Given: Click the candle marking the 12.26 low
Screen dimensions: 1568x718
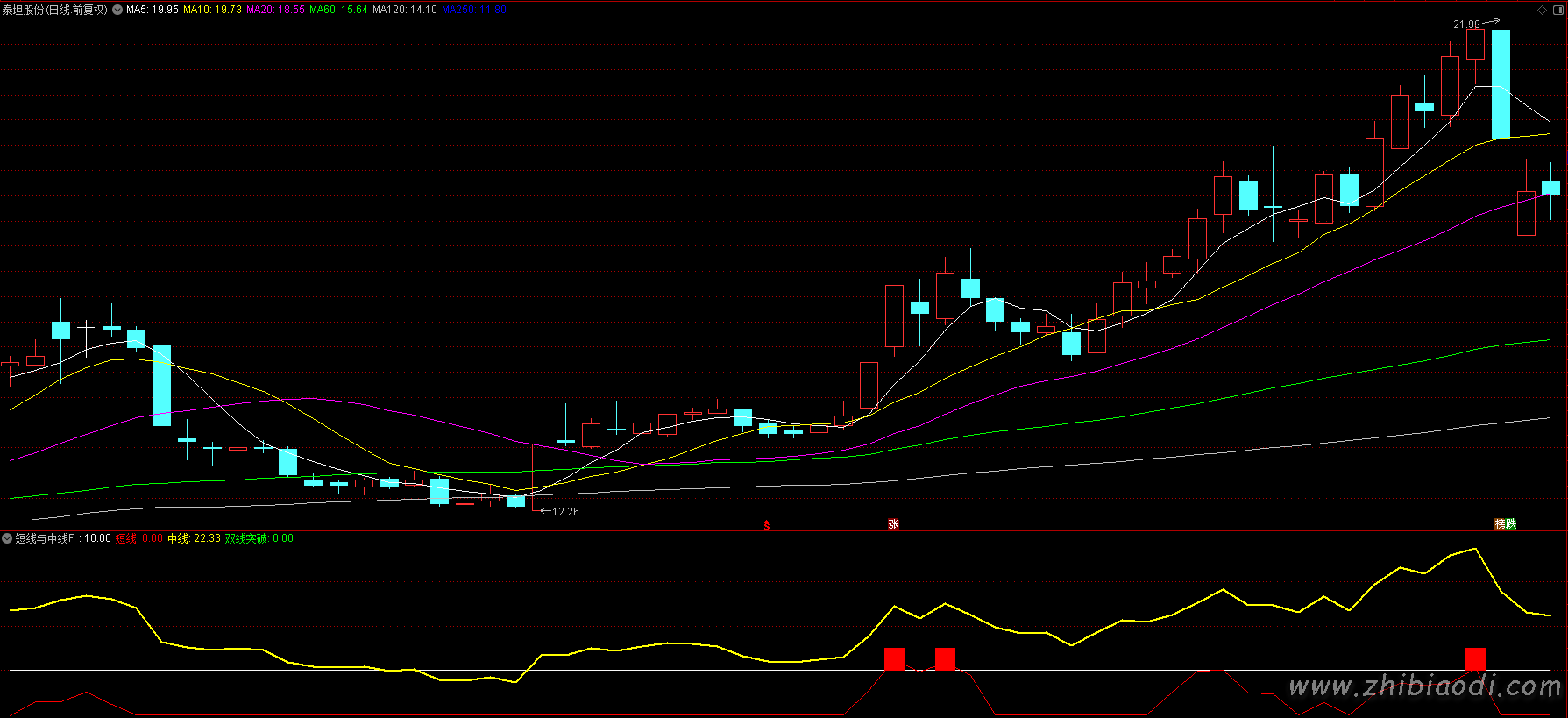Looking at the screenshot, I should point(542,477).
